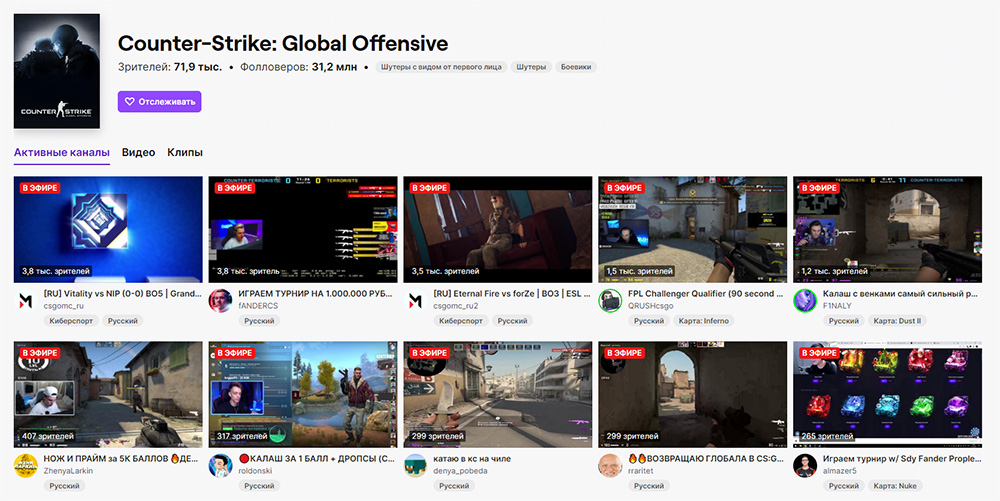The width and height of the screenshot is (1000, 501).
Task: Open denya_pobeda channel avatar
Action: click(x=415, y=465)
